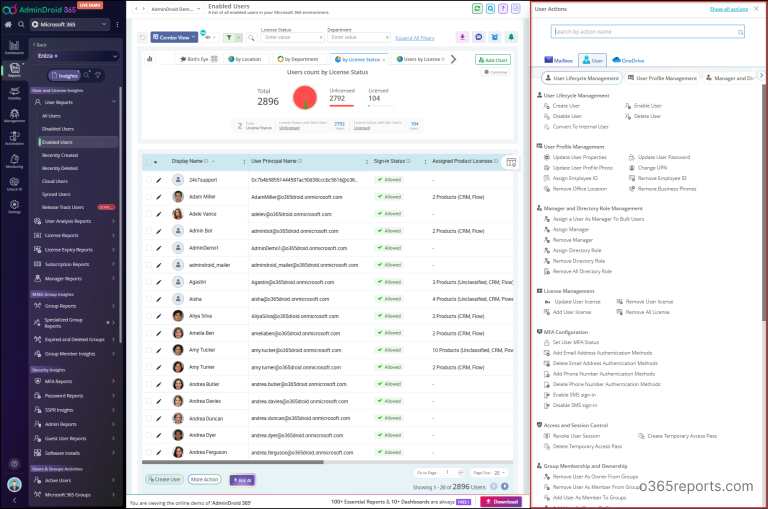Click the green filter funnel icon
Viewport: 768px width, 509px height.
[229, 38]
